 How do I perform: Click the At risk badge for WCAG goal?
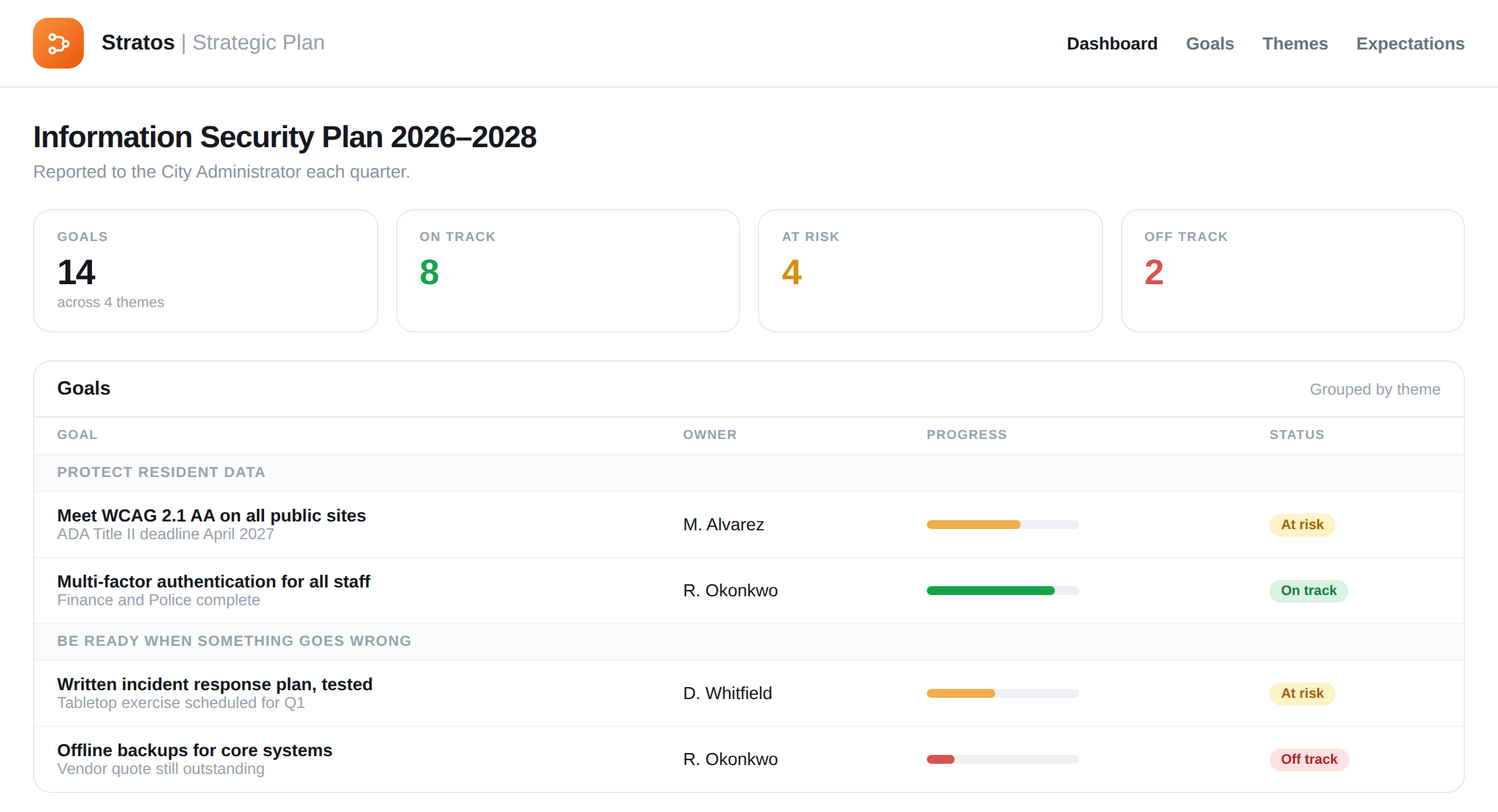pyautogui.click(x=1302, y=525)
